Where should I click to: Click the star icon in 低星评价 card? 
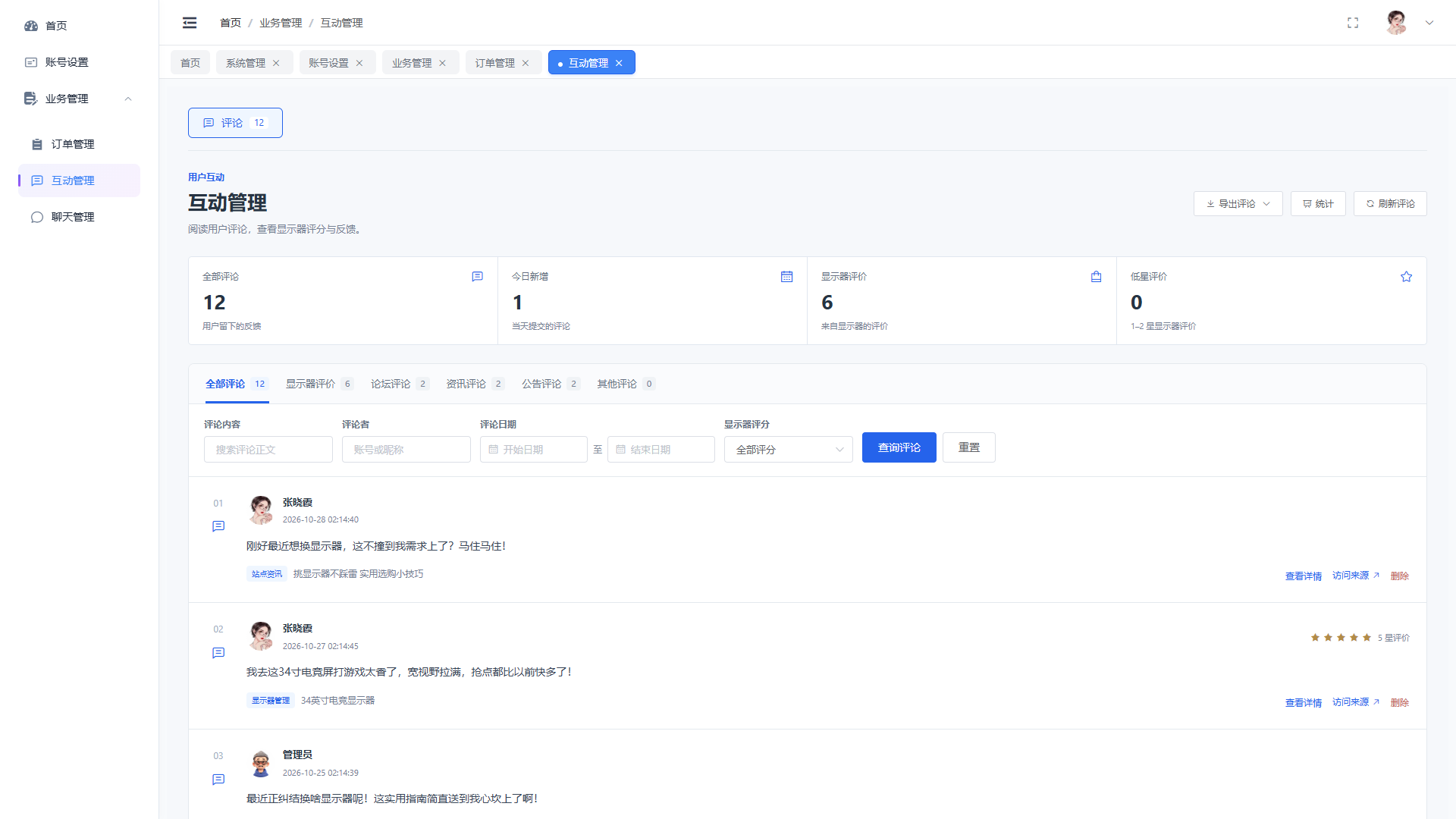[x=1407, y=277]
